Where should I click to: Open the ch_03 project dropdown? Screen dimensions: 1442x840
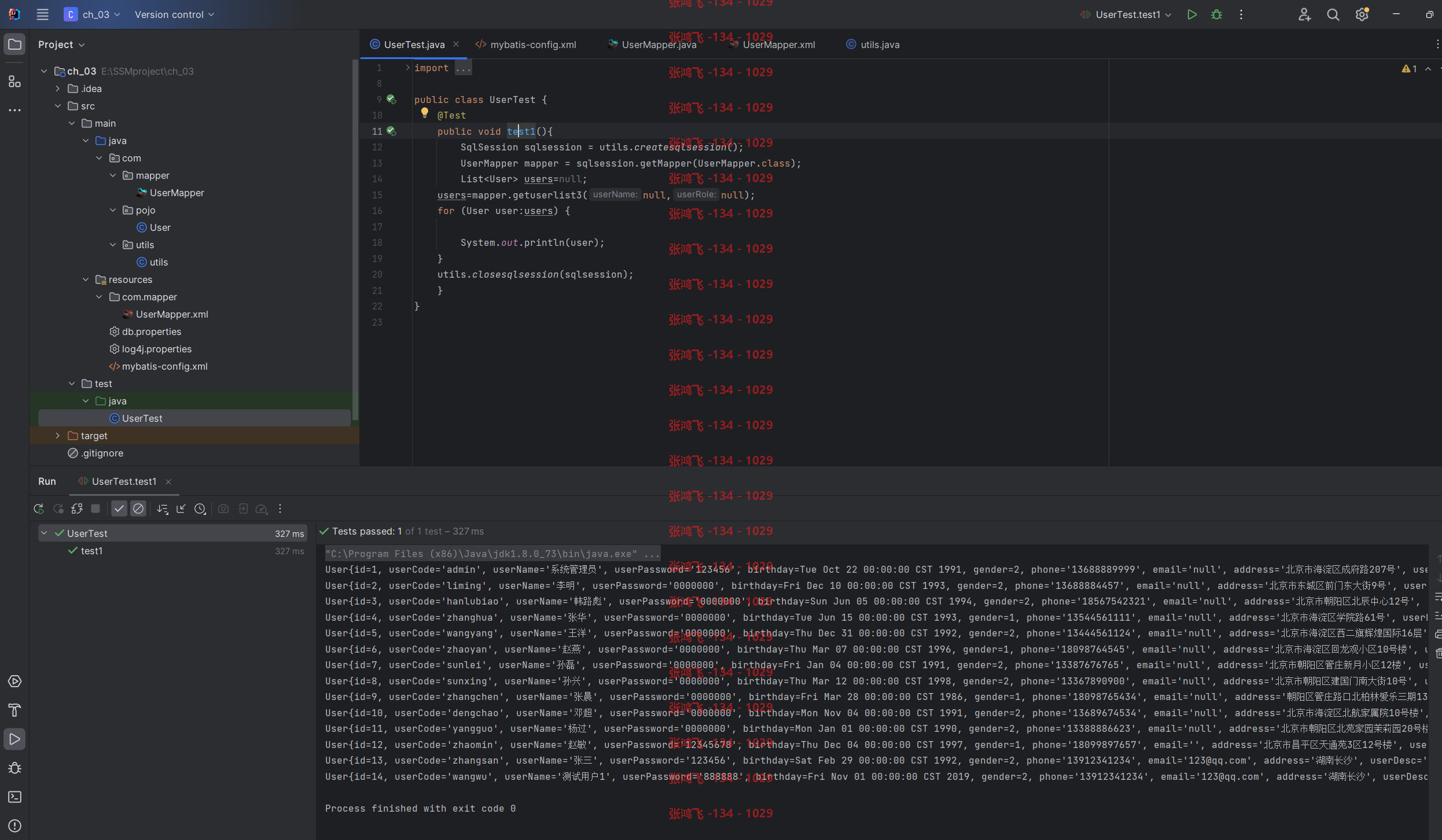click(93, 14)
